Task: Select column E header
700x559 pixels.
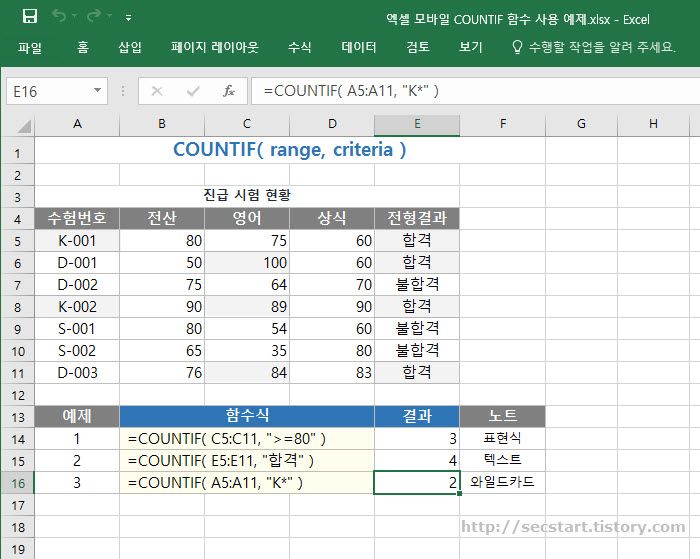Action: point(417,124)
